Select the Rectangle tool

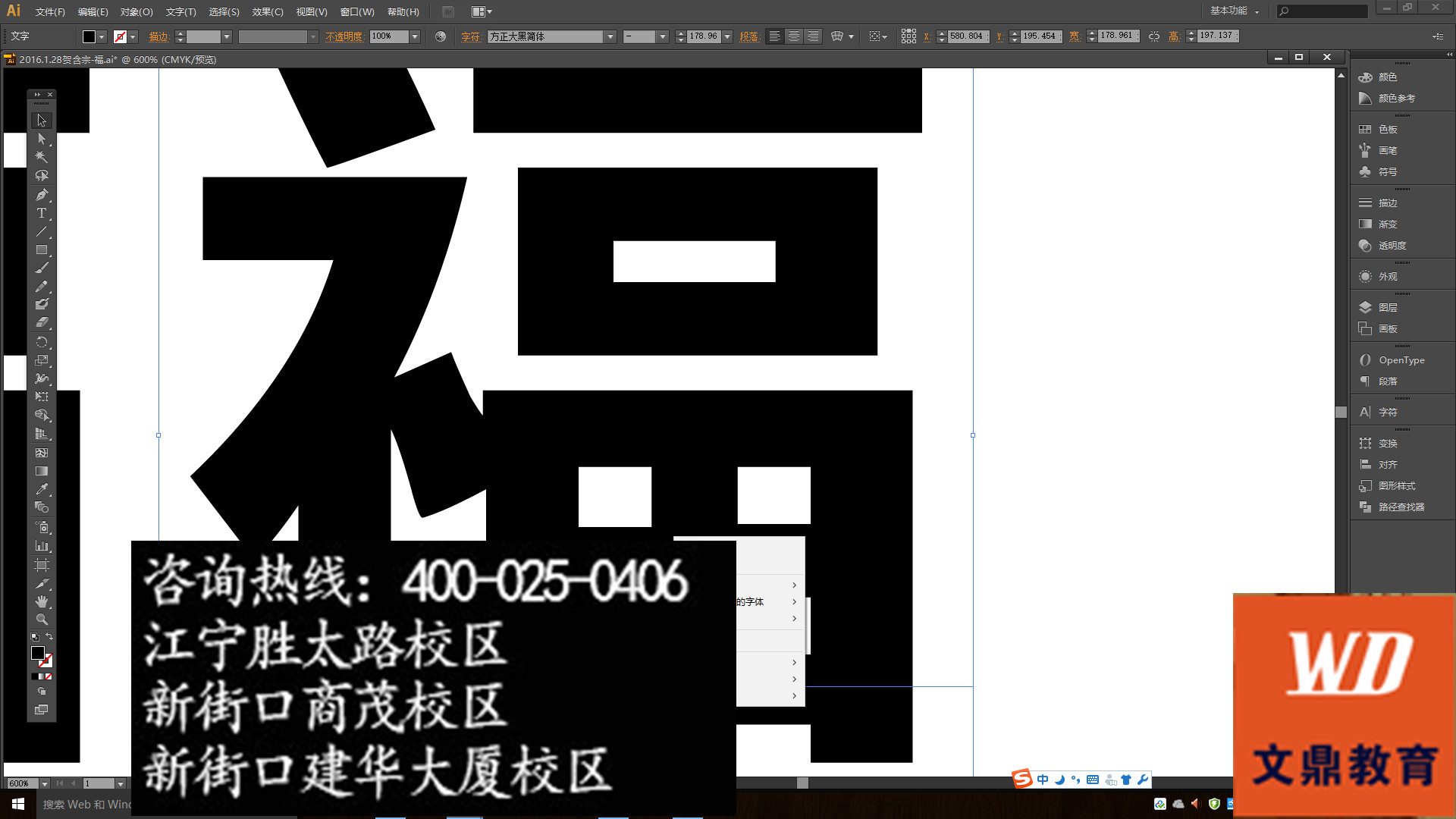click(42, 249)
